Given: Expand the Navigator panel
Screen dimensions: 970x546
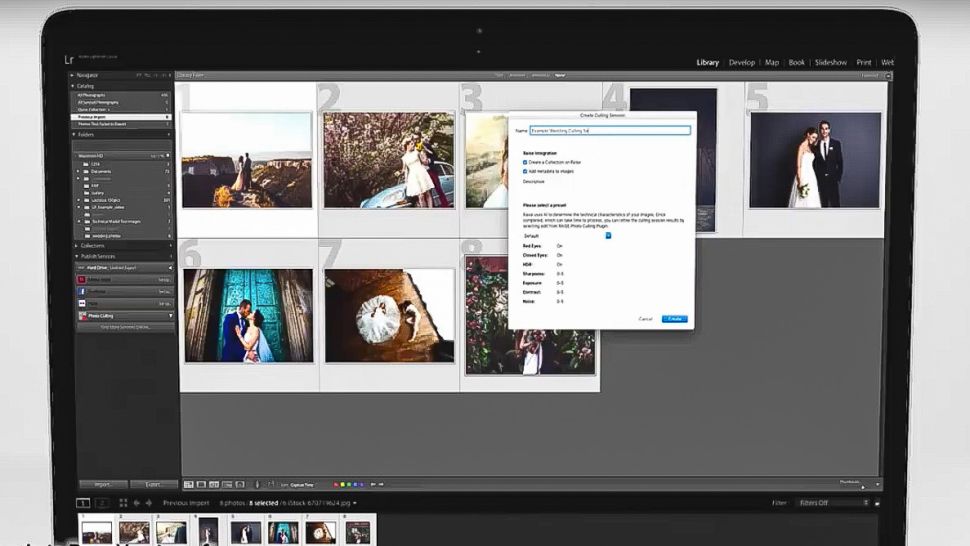Looking at the screenshot, I should pos(73,75).
